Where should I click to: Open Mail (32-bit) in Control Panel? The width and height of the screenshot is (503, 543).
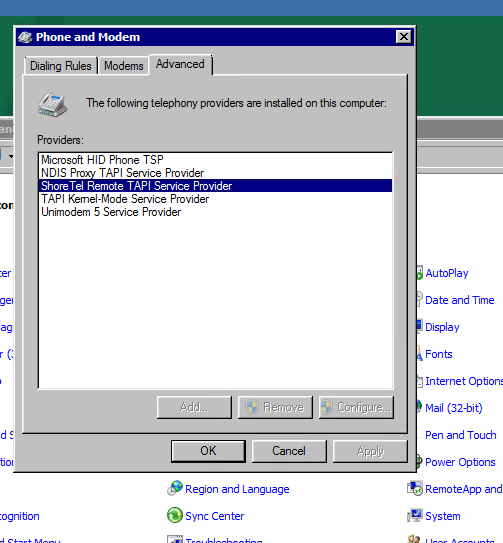tap(453, 408)
